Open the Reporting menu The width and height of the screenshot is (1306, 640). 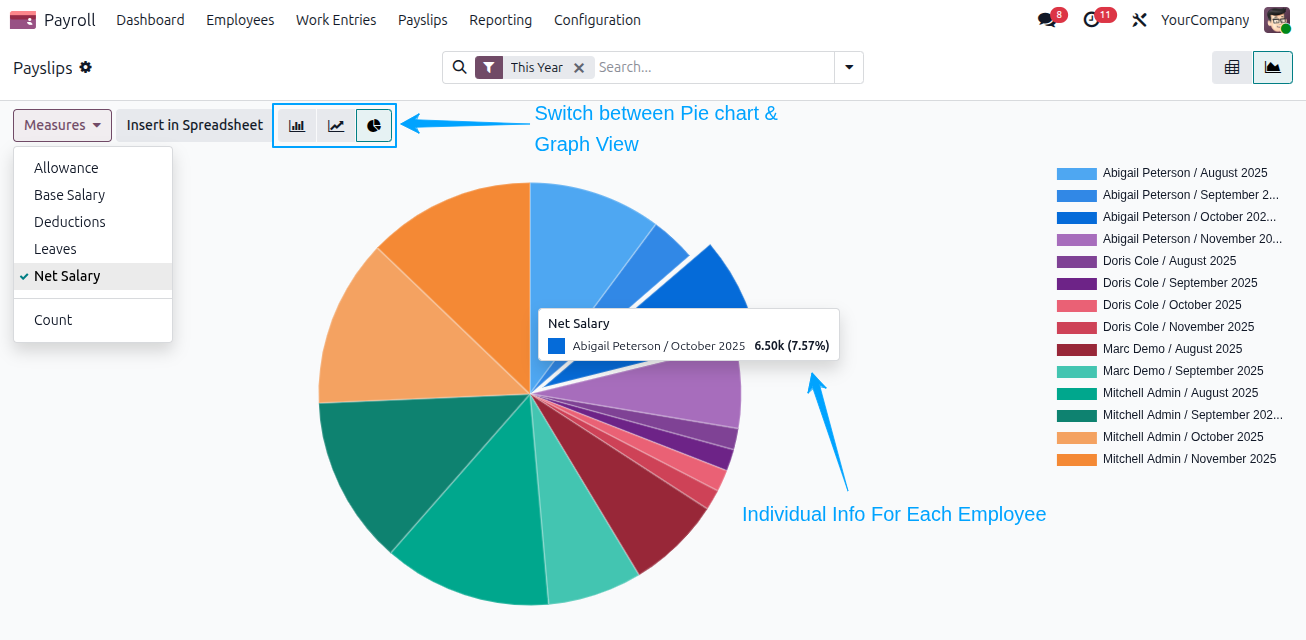click(x=500, y=20)
